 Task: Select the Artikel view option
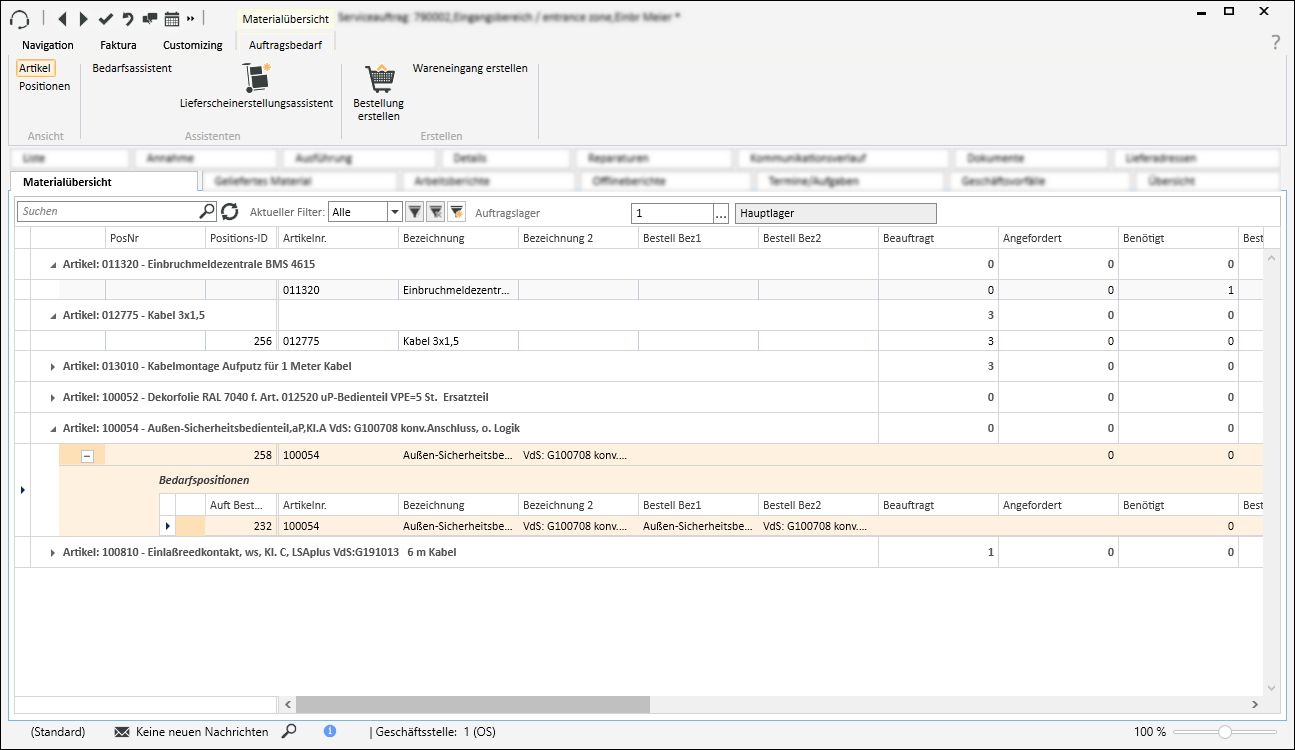[35, 68]
